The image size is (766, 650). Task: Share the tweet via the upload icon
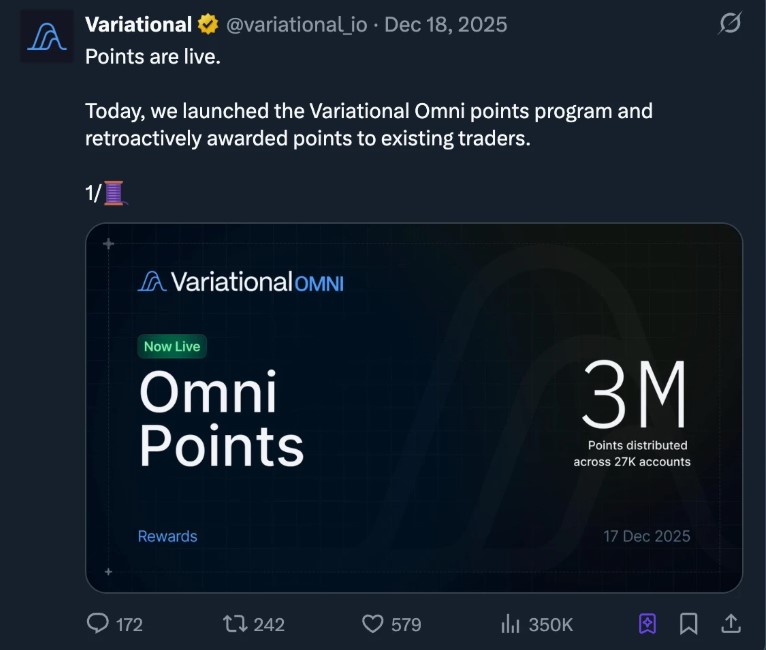click(731, 624)
